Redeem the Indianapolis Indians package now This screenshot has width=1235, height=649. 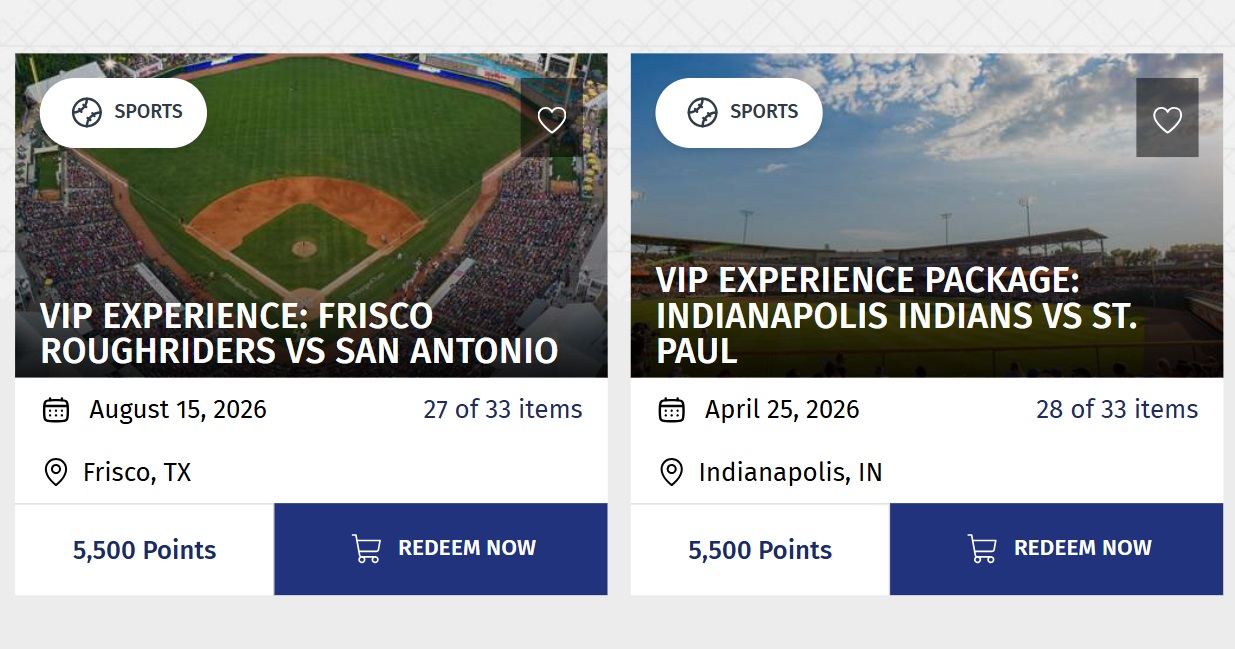1055,548
